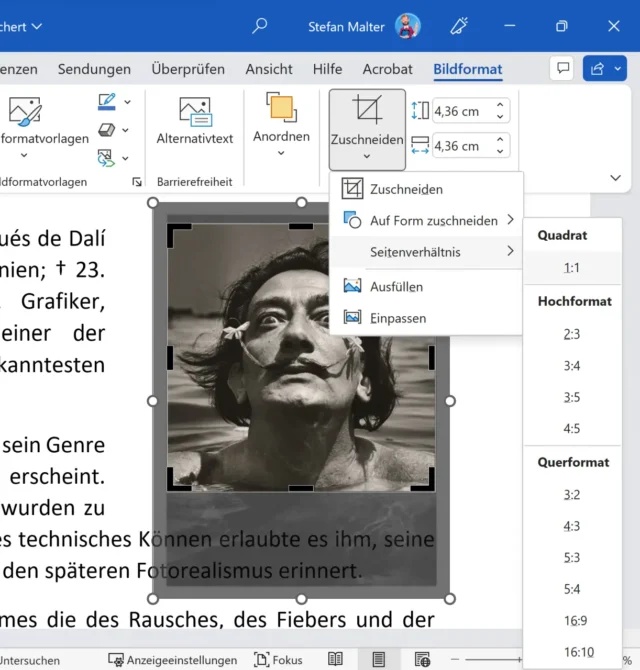Open the Ansicht ribbon tab

269,69
